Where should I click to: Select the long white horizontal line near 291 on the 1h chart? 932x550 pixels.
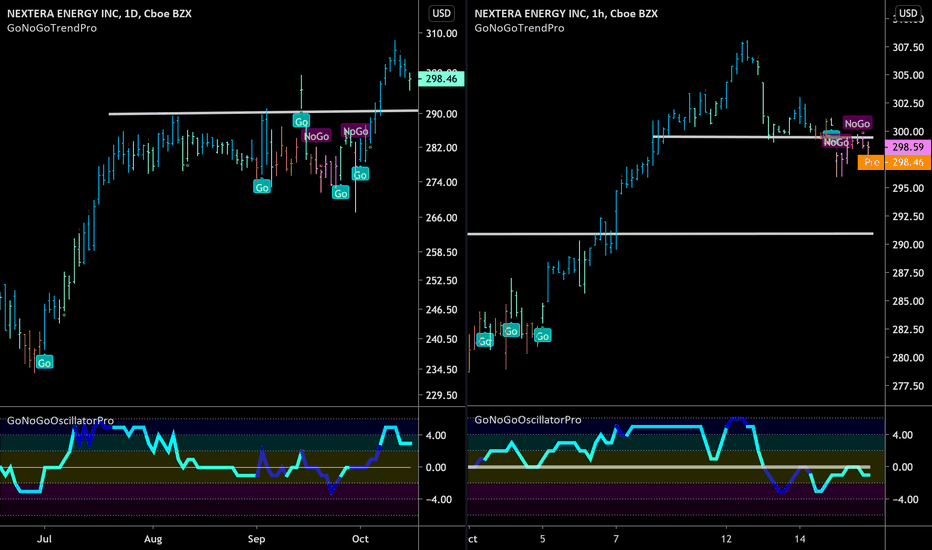point(670,234)
